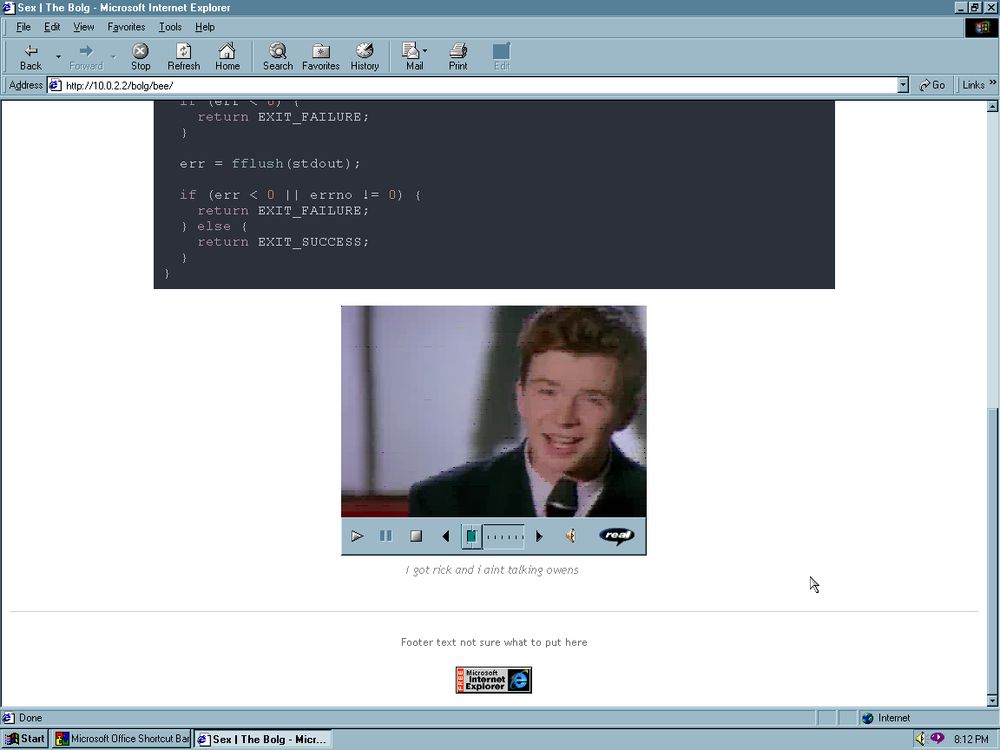Open the View menu
Image resolution: width=1000 pixels, height=750 pixels.
click(84, 27)
